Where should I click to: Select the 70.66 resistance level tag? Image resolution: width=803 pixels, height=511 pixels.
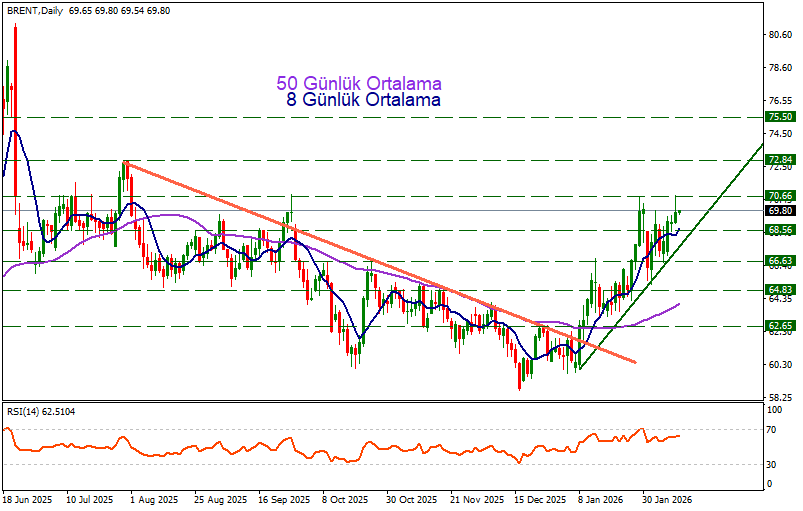(780, 196)
